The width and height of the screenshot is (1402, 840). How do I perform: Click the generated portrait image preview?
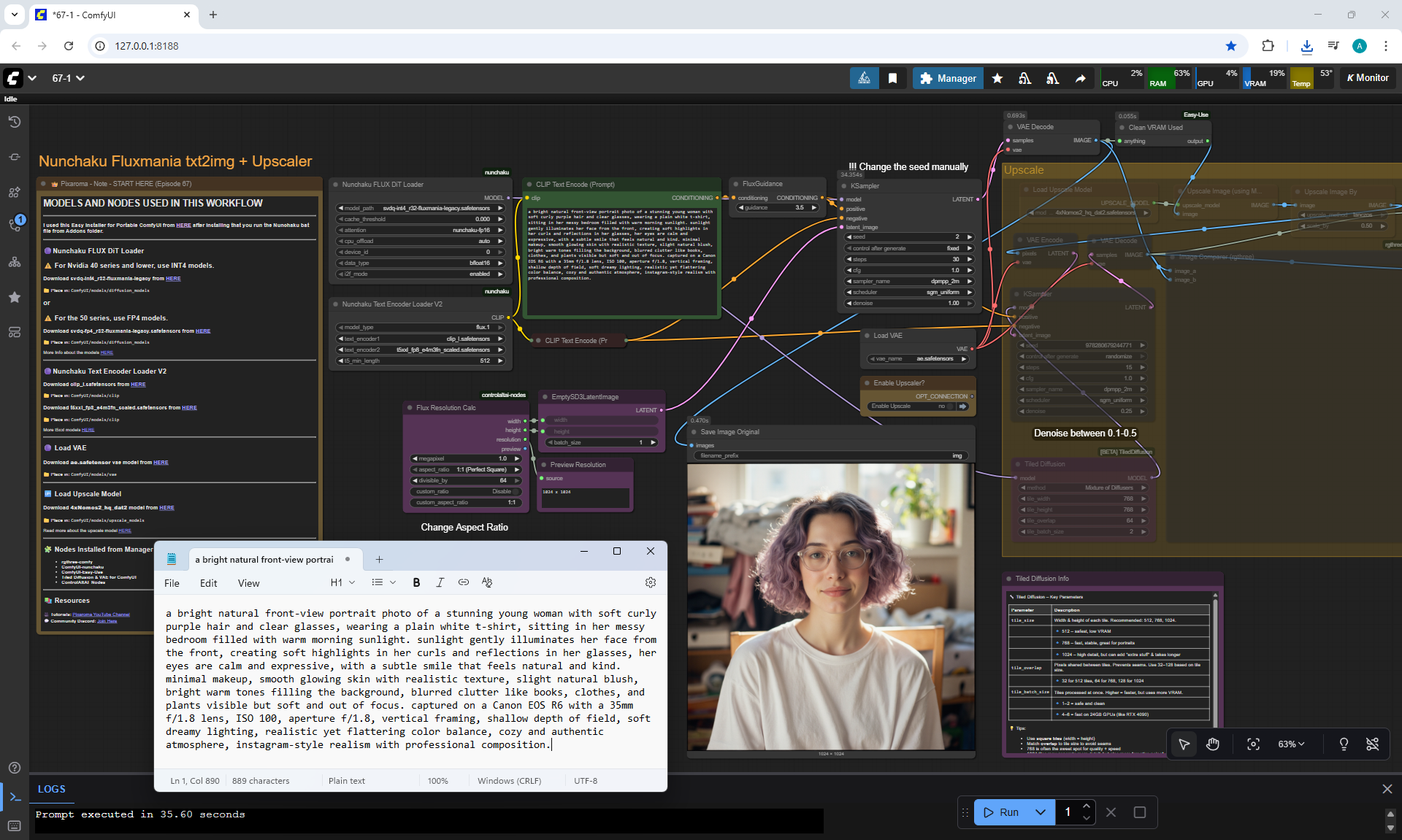830,607
